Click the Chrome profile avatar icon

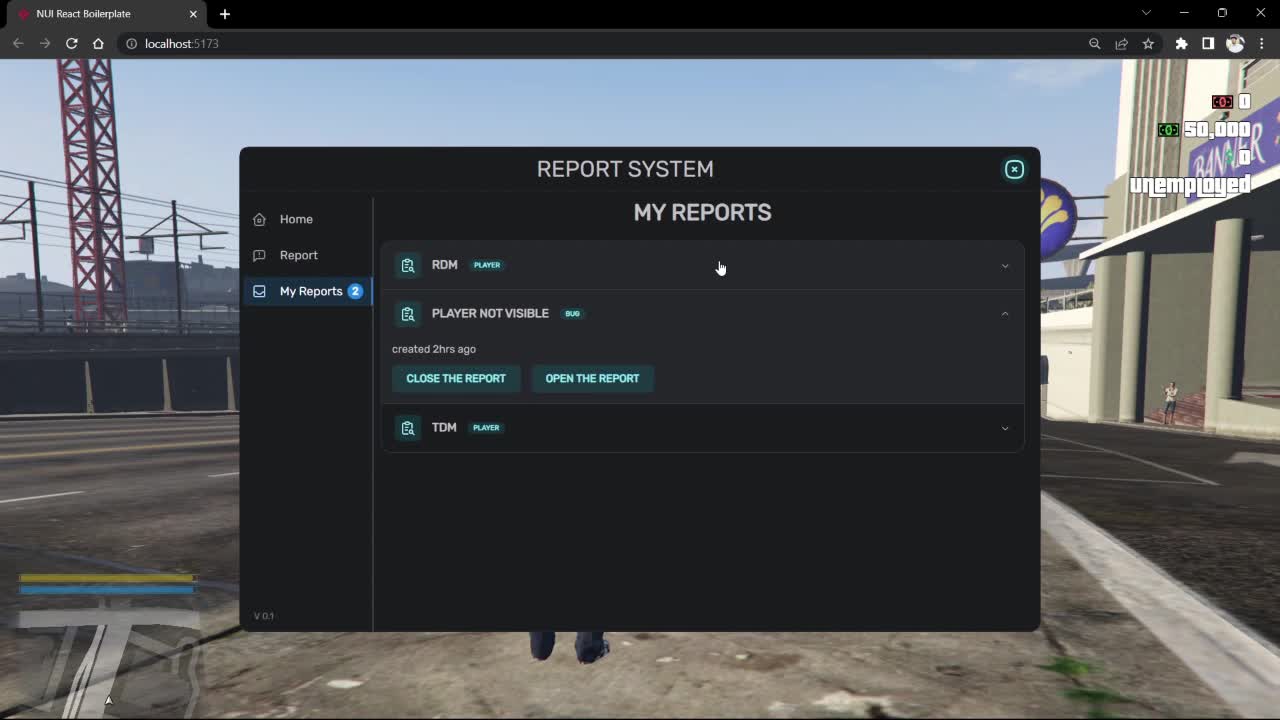[1235, 43]
